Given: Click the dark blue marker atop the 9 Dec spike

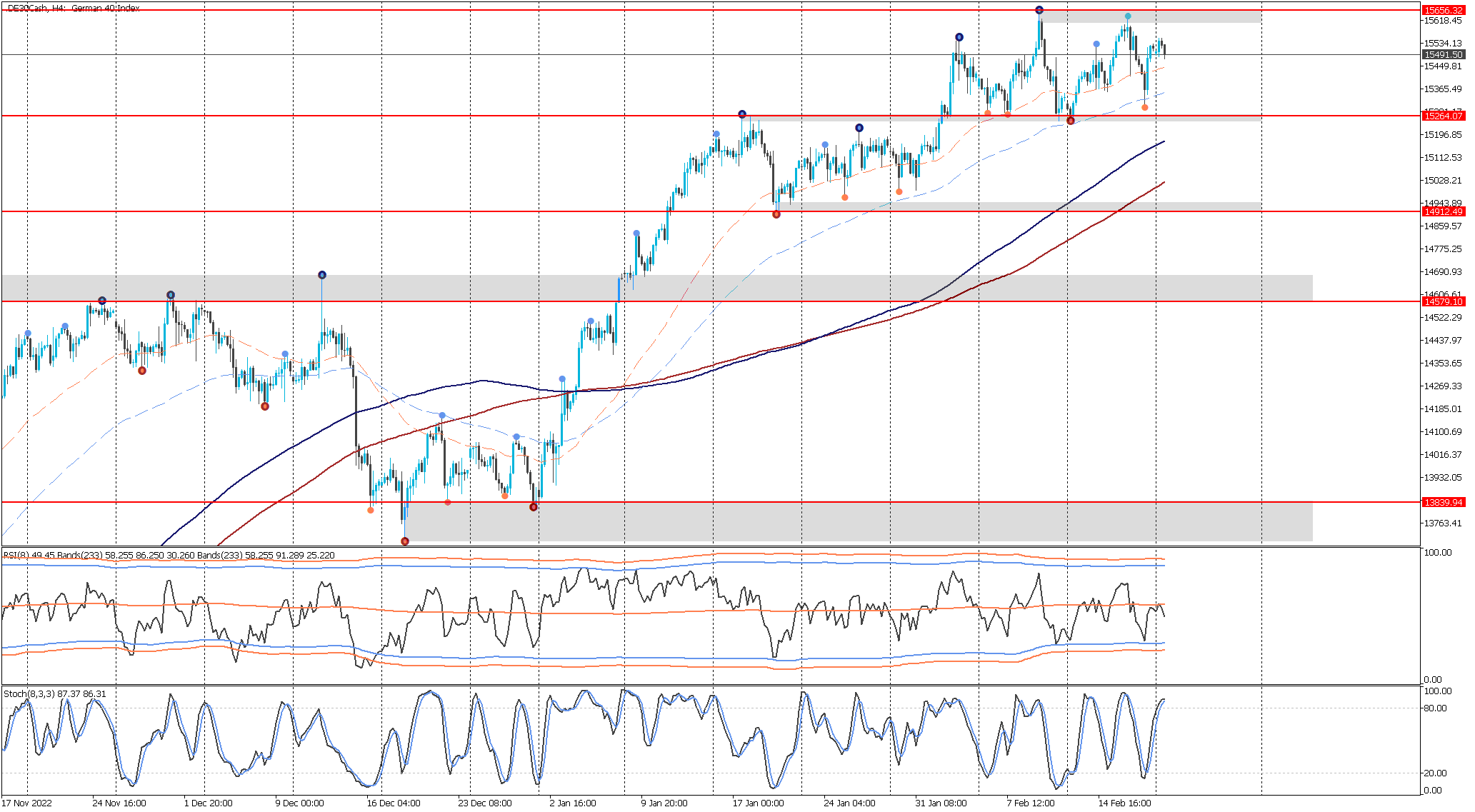Looking at the screenshot, I should click(322, 275).
